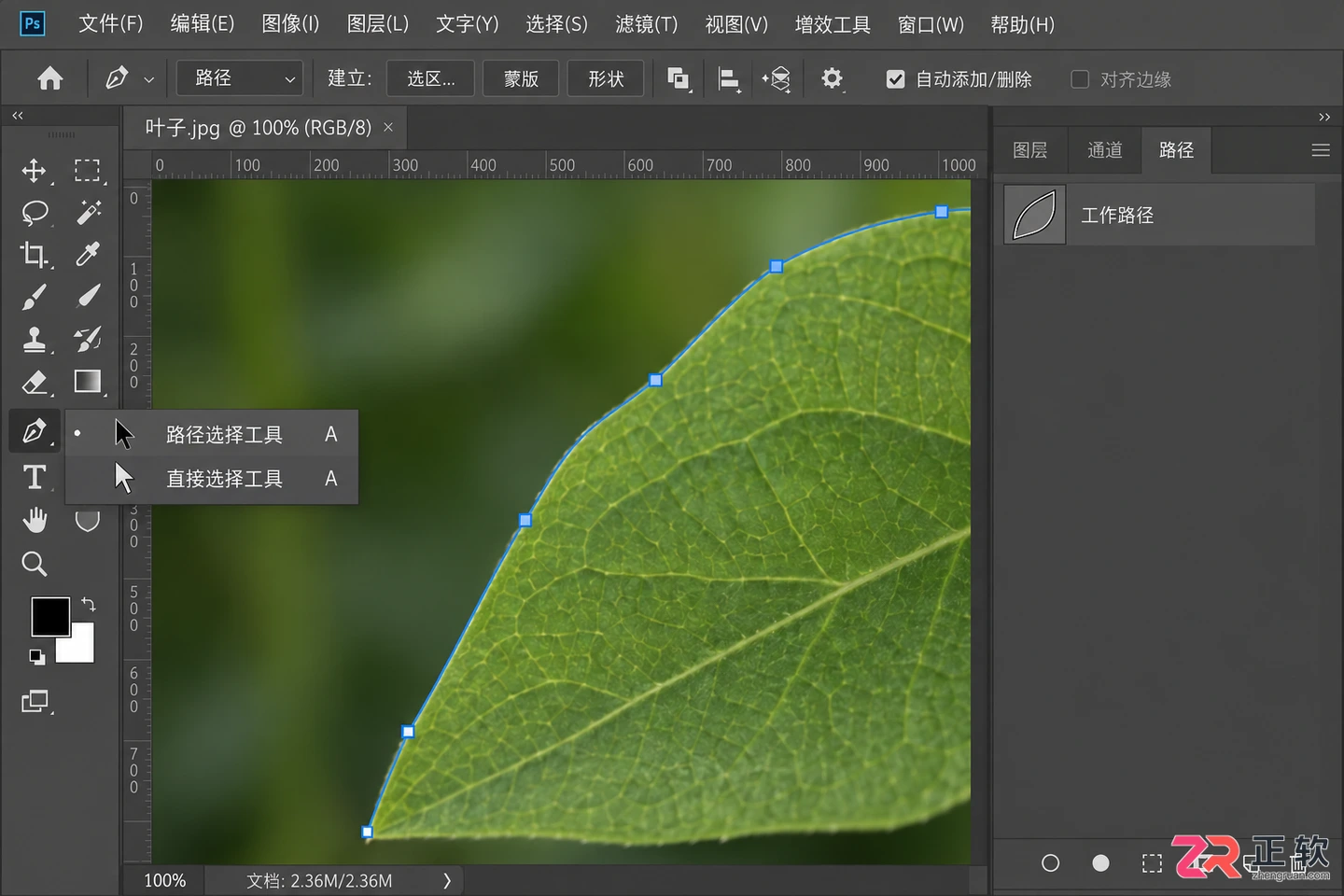Switch to the 路径 panel tab

click(1176, 150)
